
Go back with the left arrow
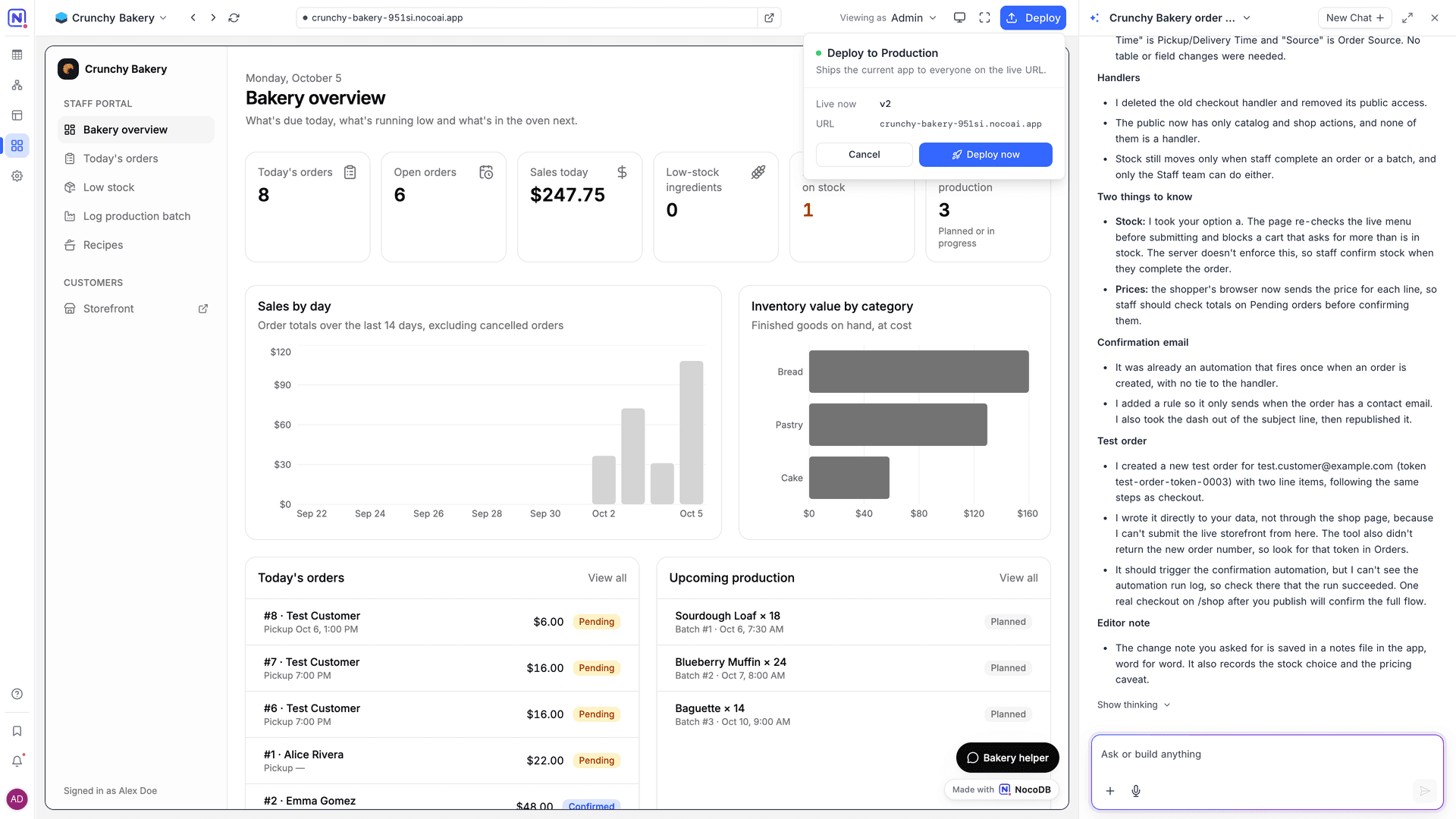[193, 17]
